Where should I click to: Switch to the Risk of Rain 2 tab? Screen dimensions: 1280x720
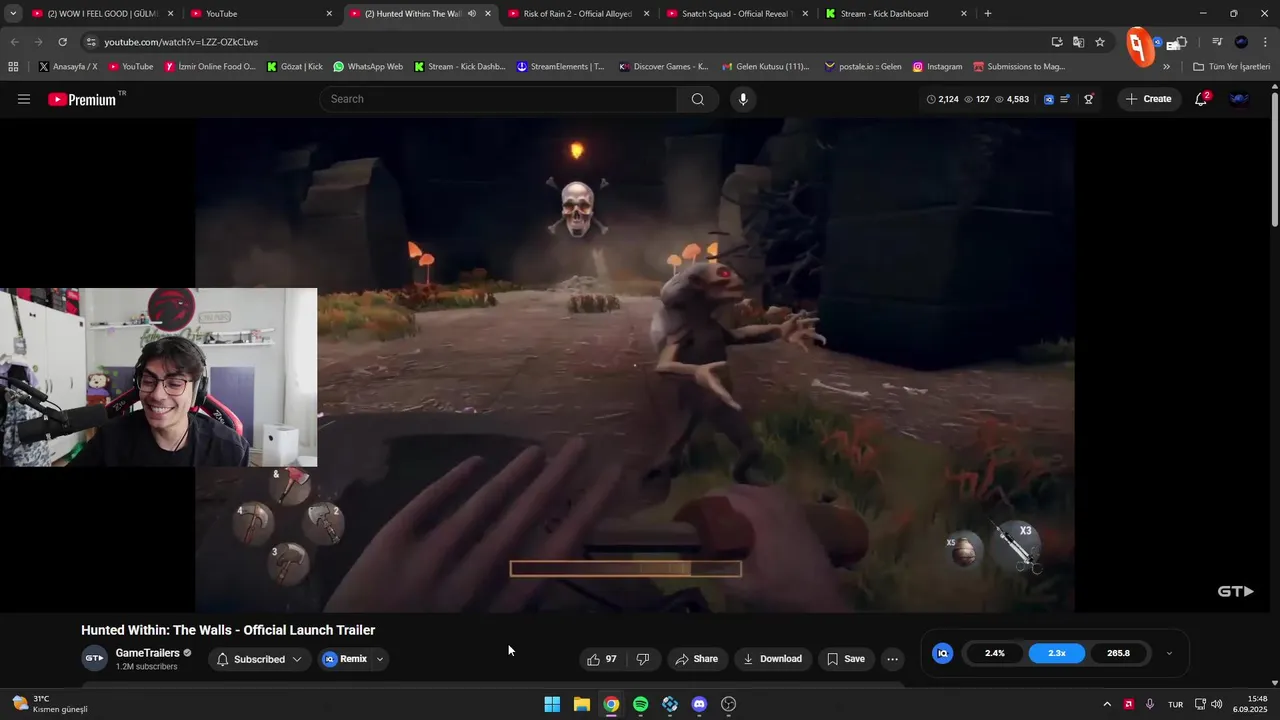[577, 14]
